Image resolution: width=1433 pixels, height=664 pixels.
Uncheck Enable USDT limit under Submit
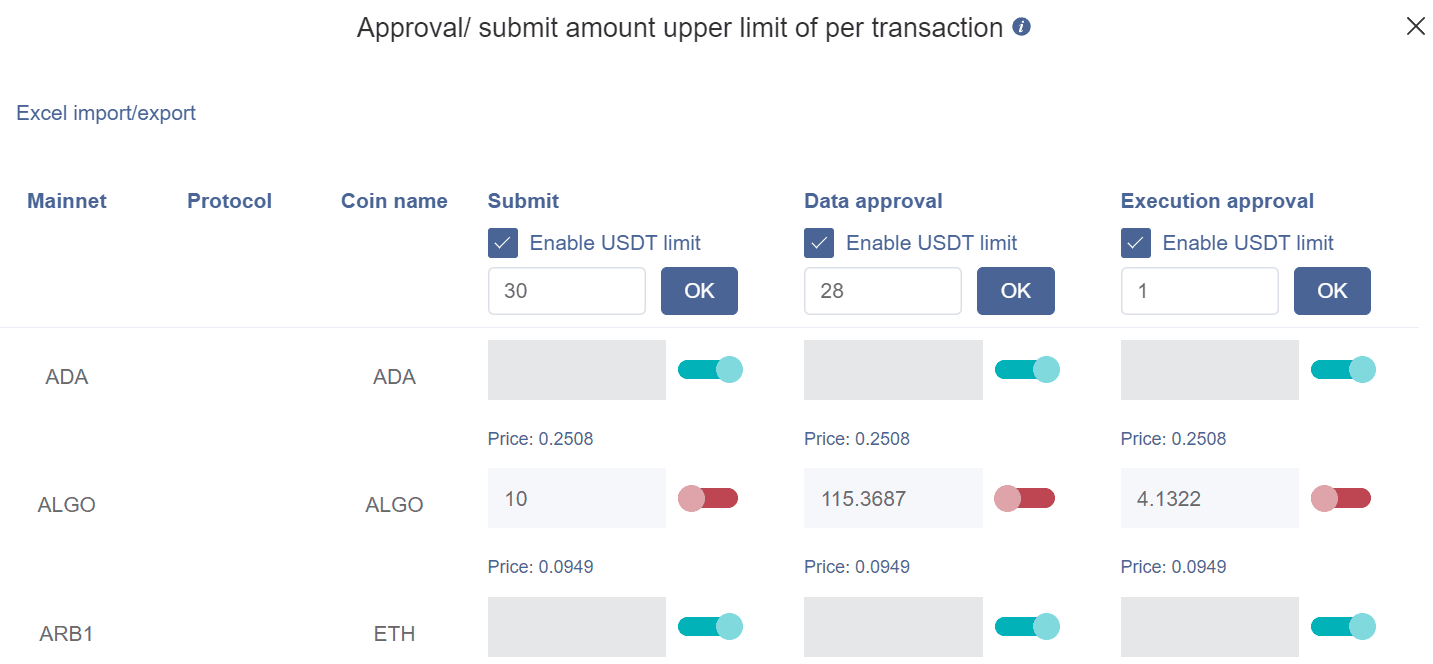(502, 242)
